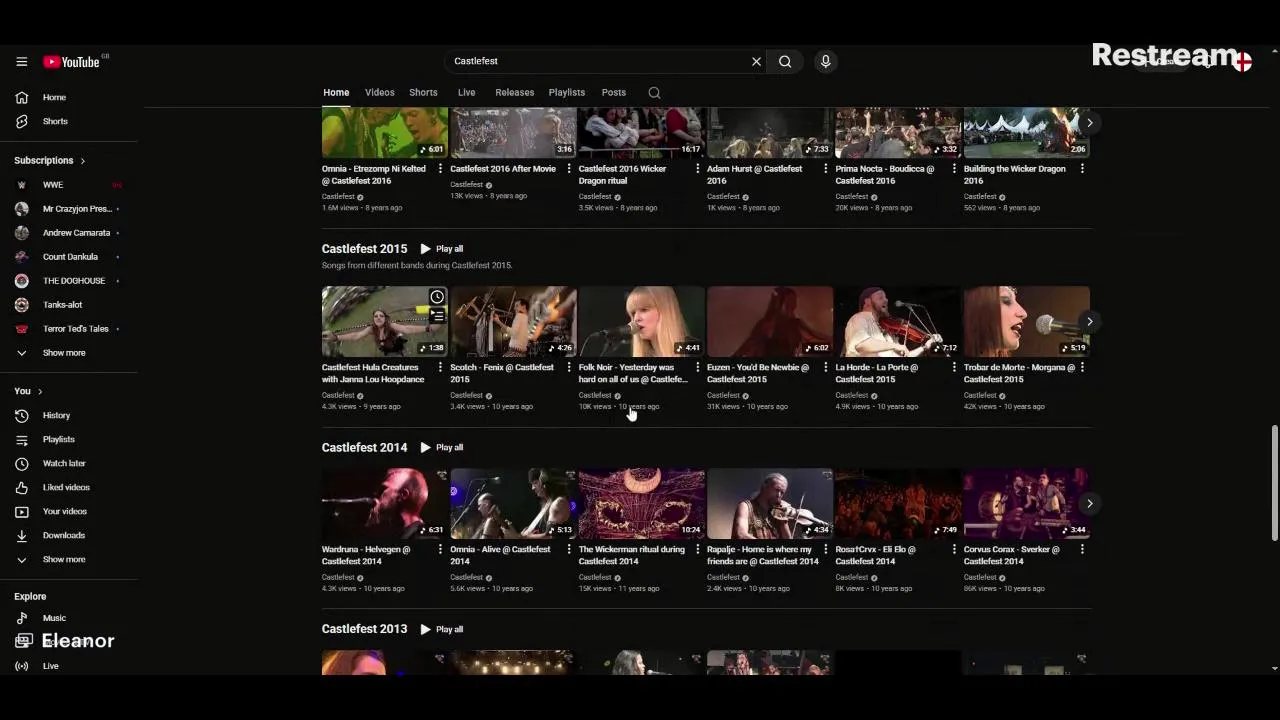This screenshot has height=720, width=1280.
Task: Open Euzen - You'd Be Newbie title
Action: pos(758,373)
